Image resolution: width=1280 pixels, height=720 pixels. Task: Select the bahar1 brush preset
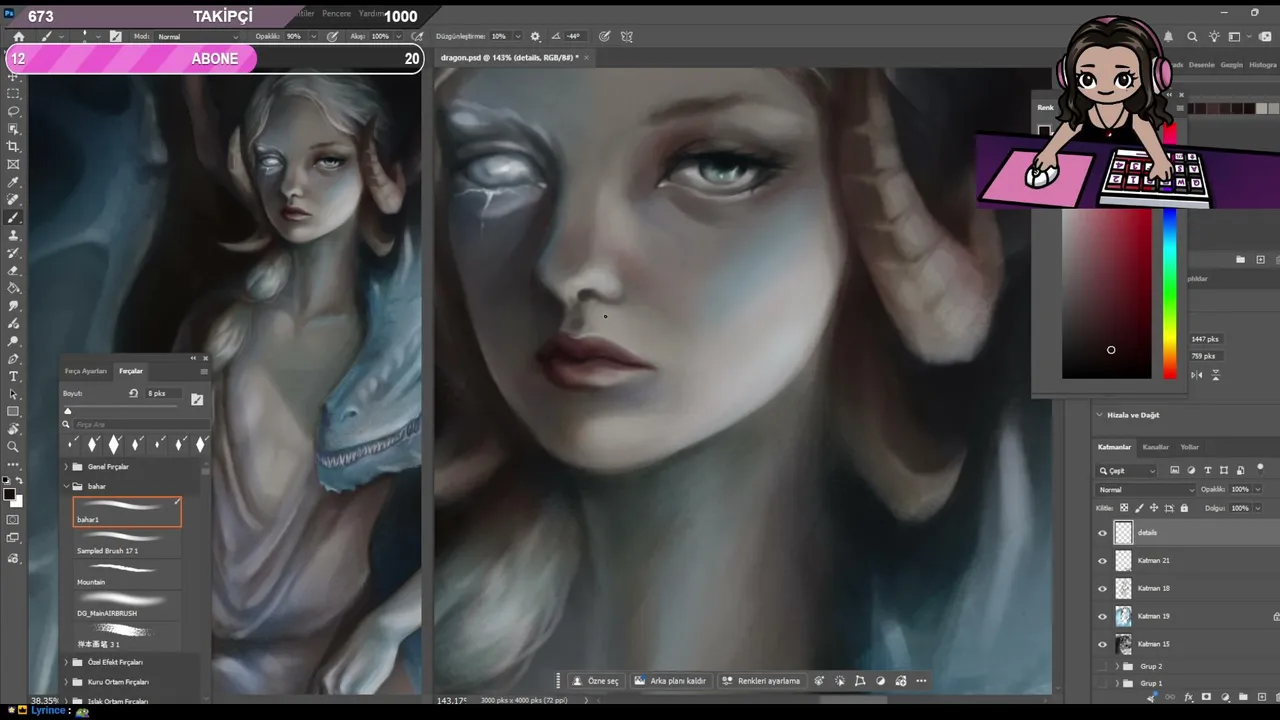pos(127,512)
